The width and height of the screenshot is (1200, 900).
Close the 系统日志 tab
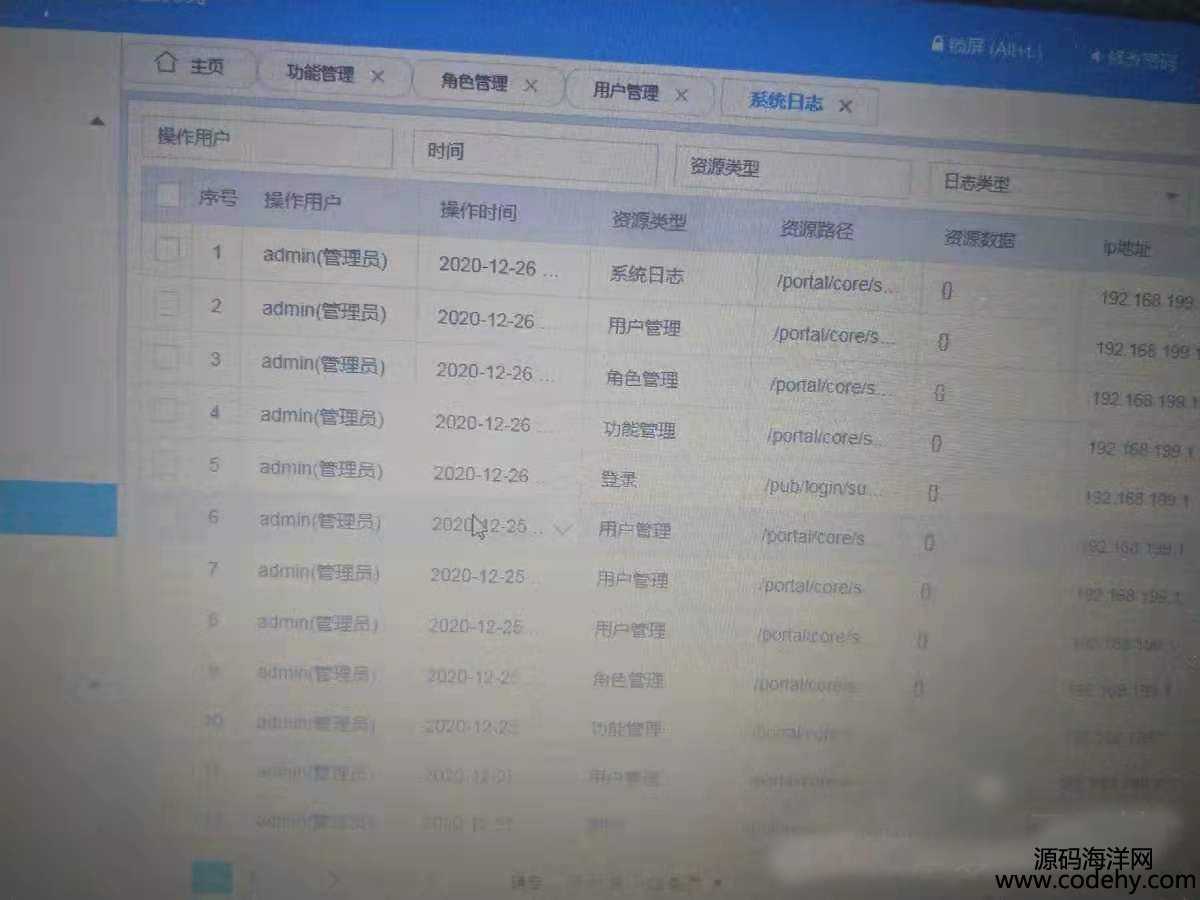(846, 106)
